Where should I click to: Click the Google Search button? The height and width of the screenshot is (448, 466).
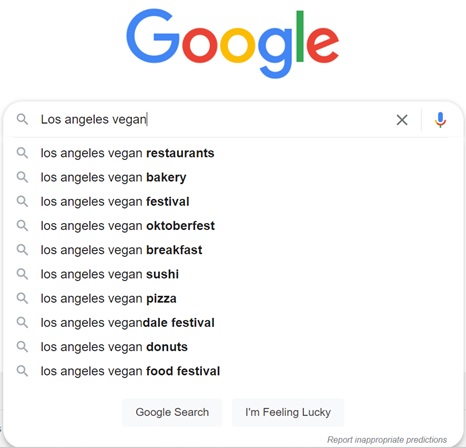click(172, 412)
